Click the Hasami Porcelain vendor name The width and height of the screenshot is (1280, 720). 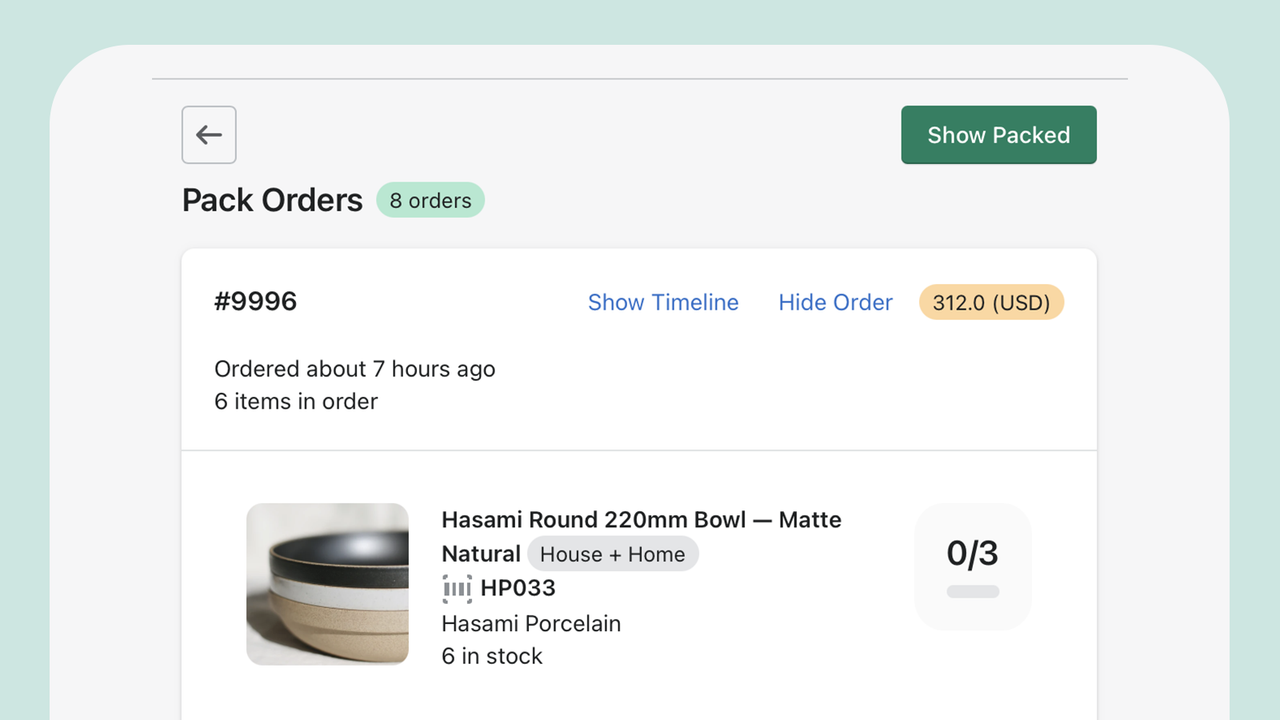tap(531, 623)
